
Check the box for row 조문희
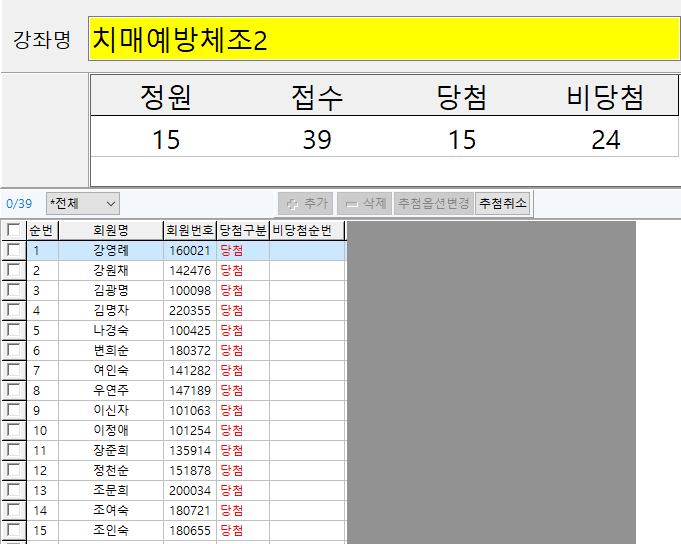coord(13,490)
